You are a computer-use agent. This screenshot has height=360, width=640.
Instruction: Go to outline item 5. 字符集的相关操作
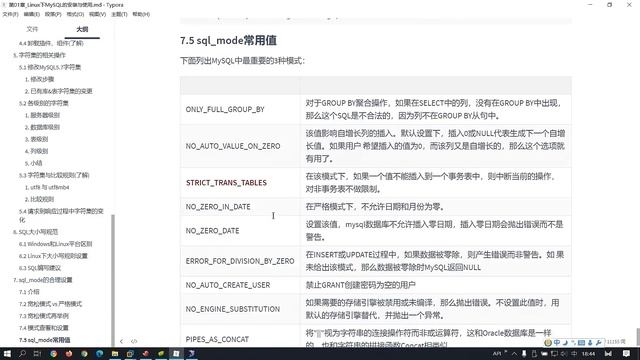tap(39, 55)
